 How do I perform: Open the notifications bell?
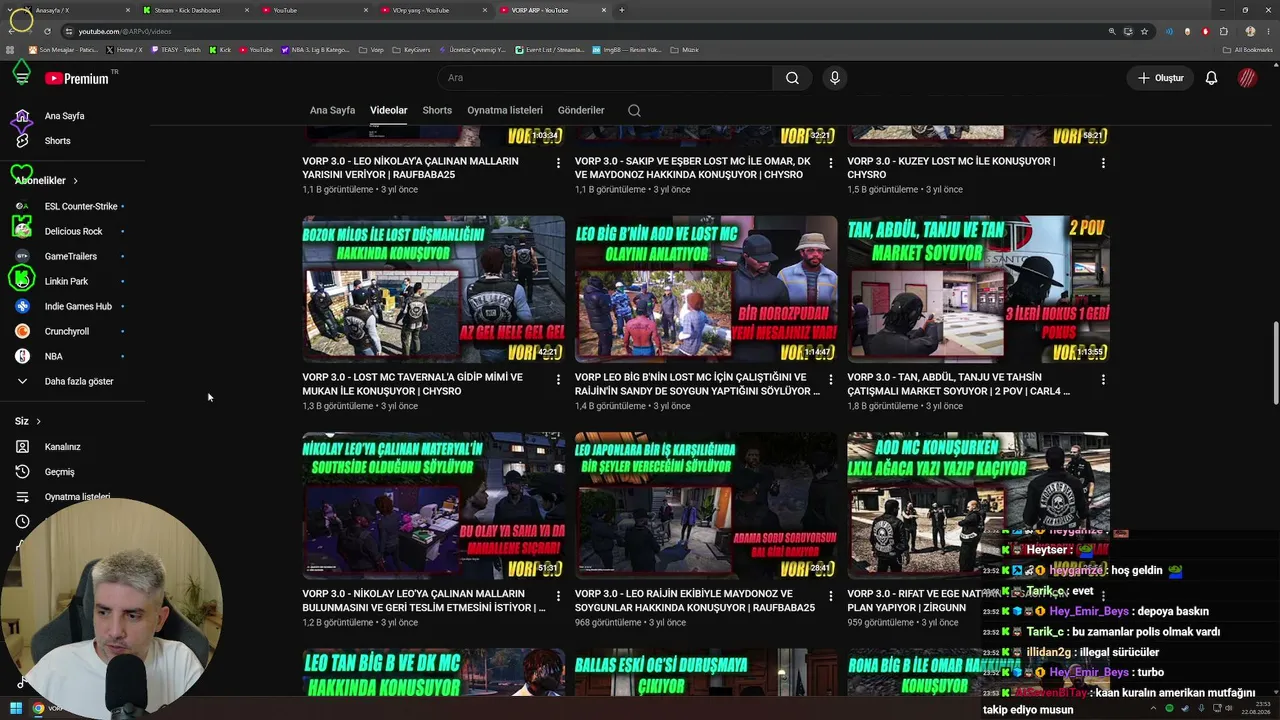coord(1211,78)
